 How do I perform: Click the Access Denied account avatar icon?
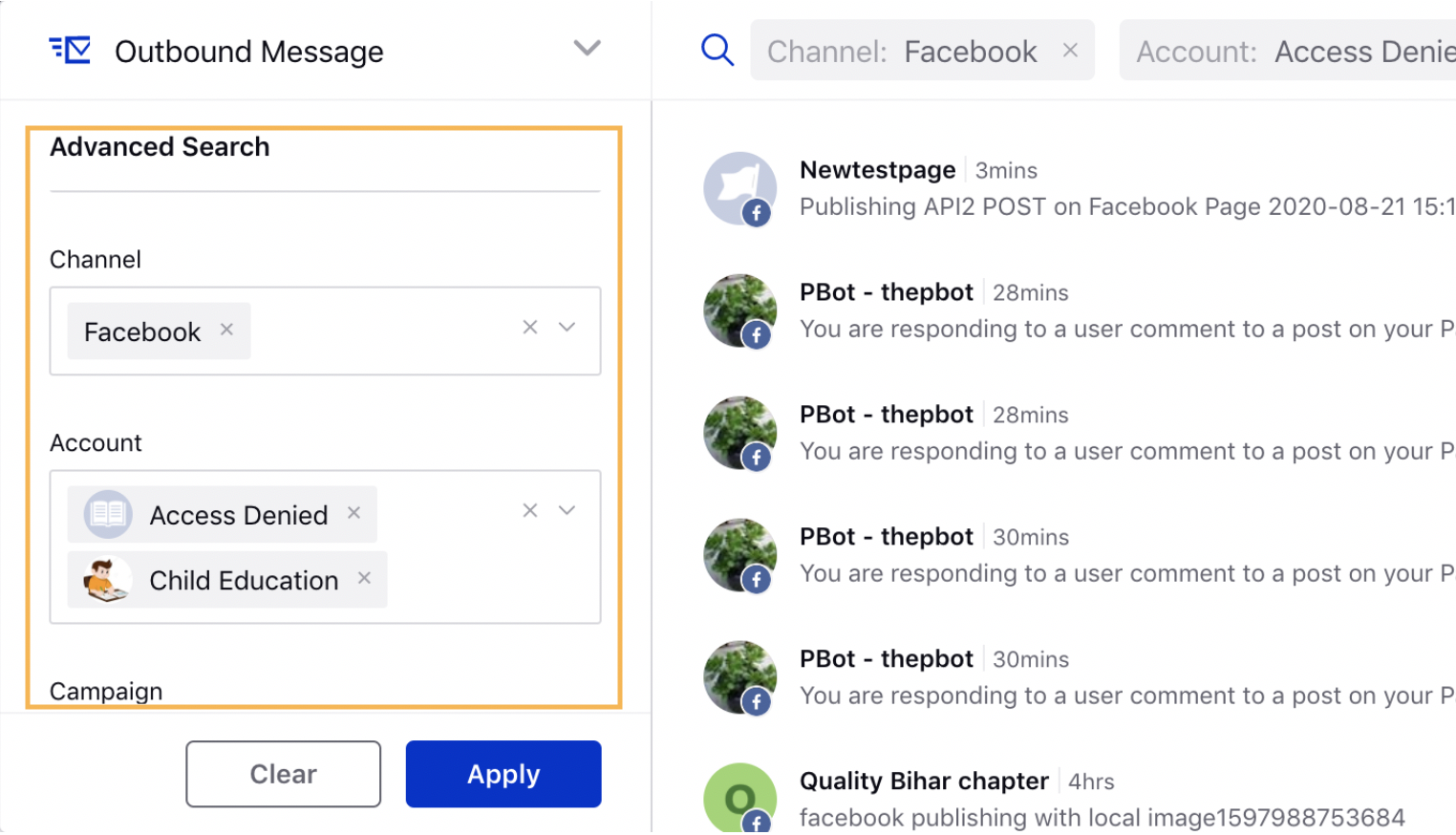[108, 515]
